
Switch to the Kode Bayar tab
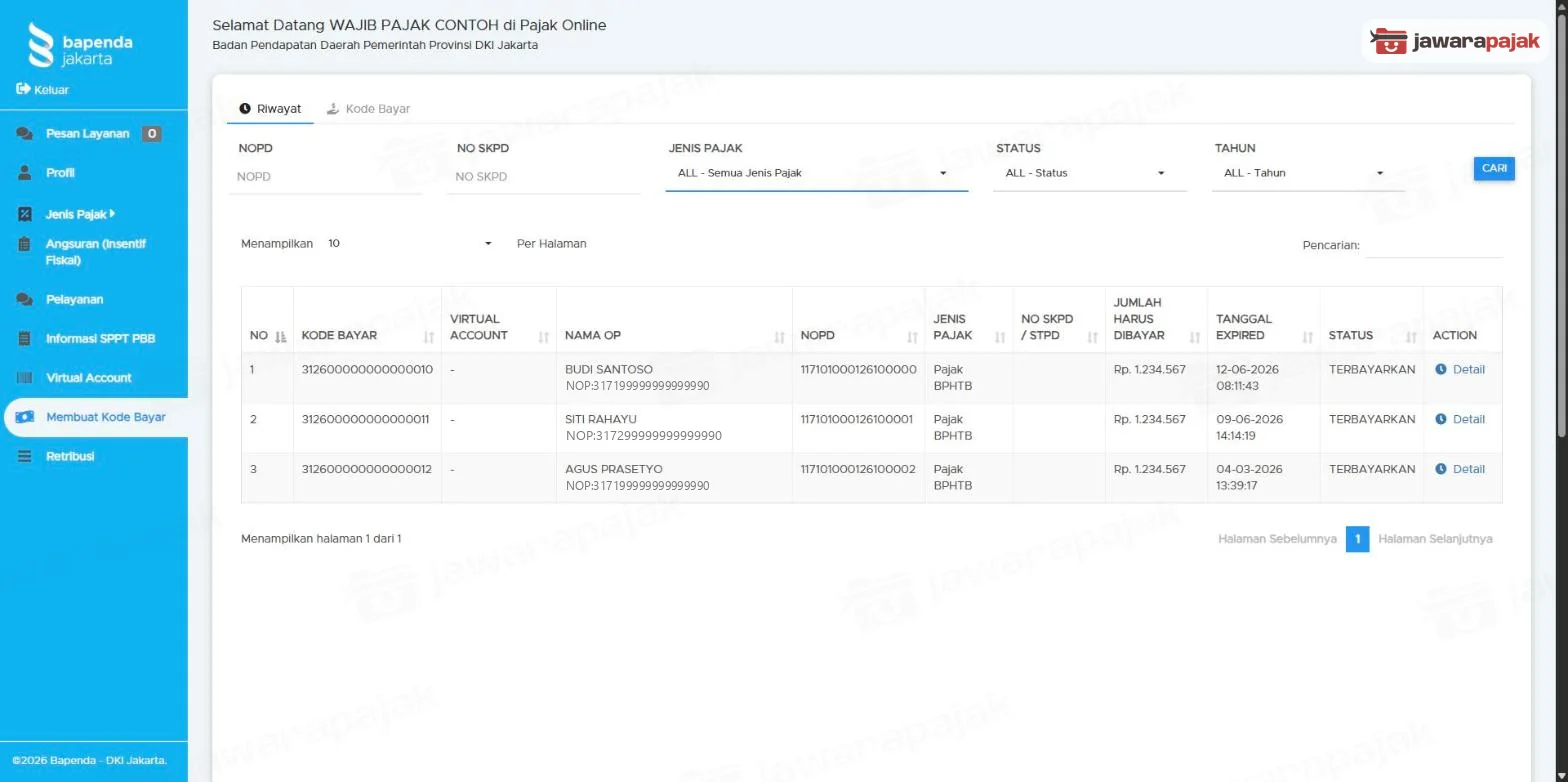tap(368, 109)
